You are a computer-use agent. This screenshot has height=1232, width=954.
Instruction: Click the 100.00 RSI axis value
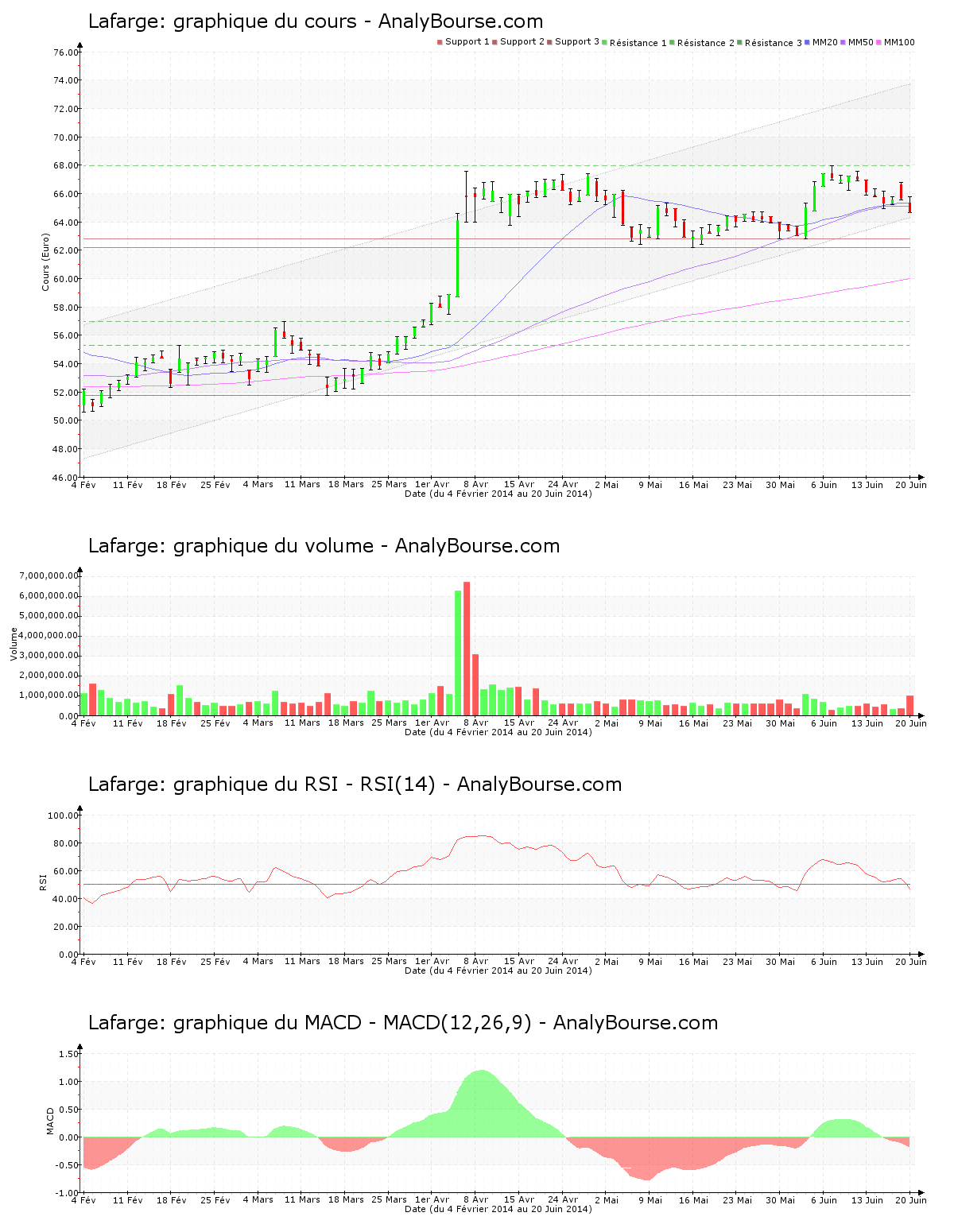coord(64,816)
